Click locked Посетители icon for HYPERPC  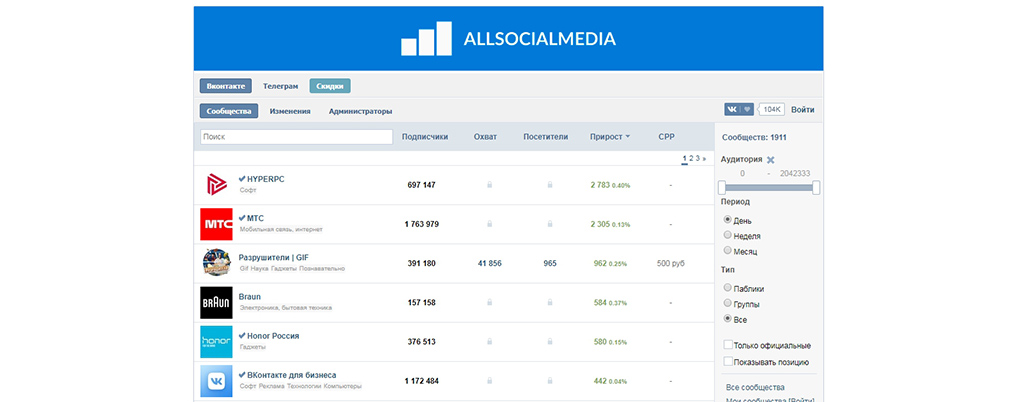(x=549, y=185)
